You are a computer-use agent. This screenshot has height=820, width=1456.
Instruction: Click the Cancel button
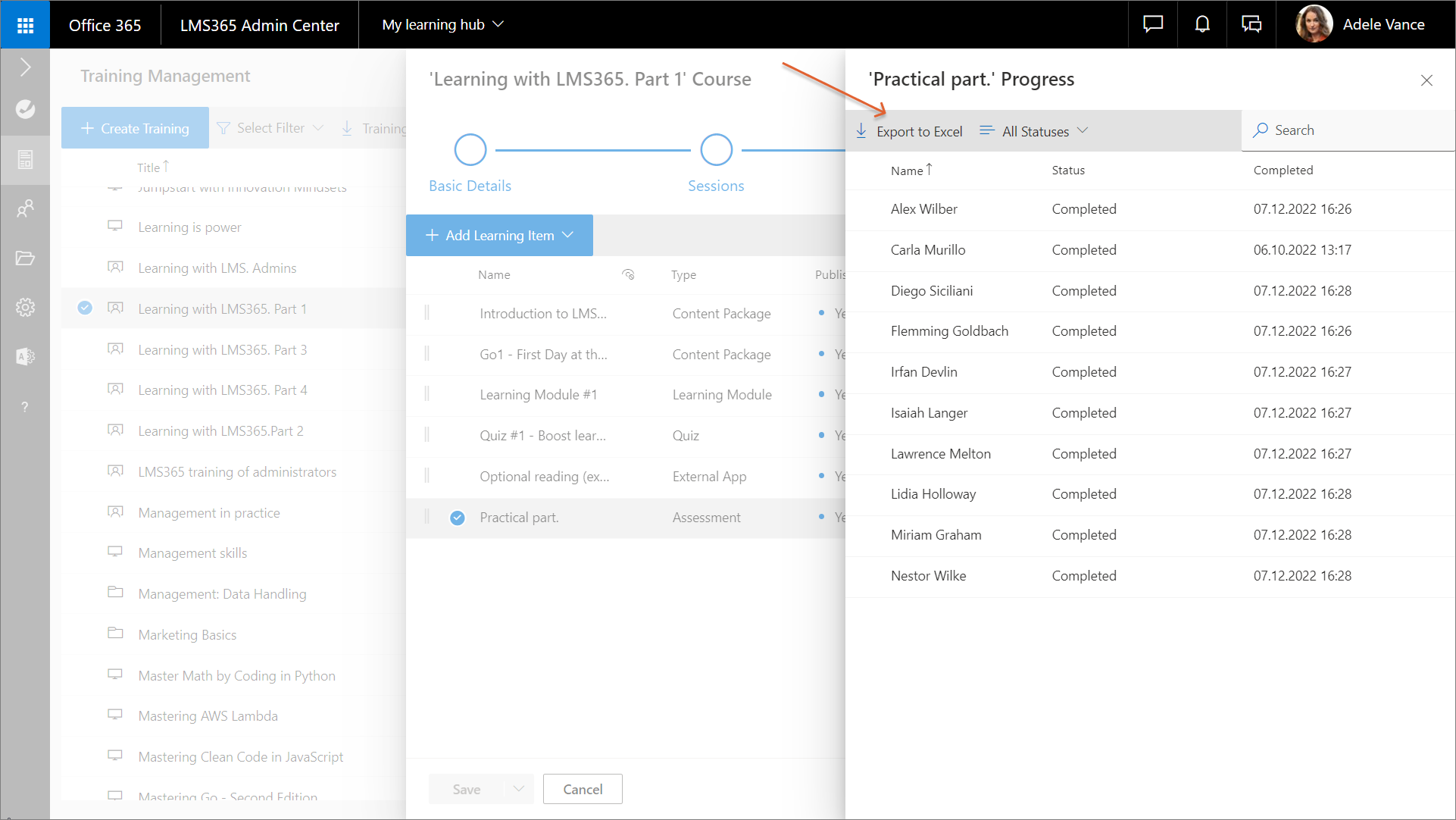582,789
